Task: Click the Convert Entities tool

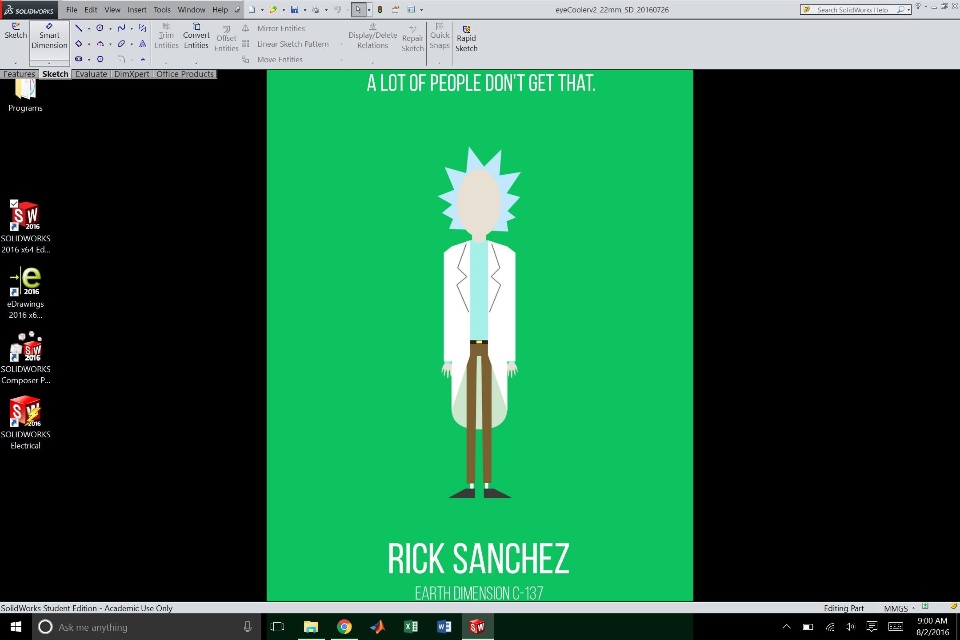Action: pos(196,36)
